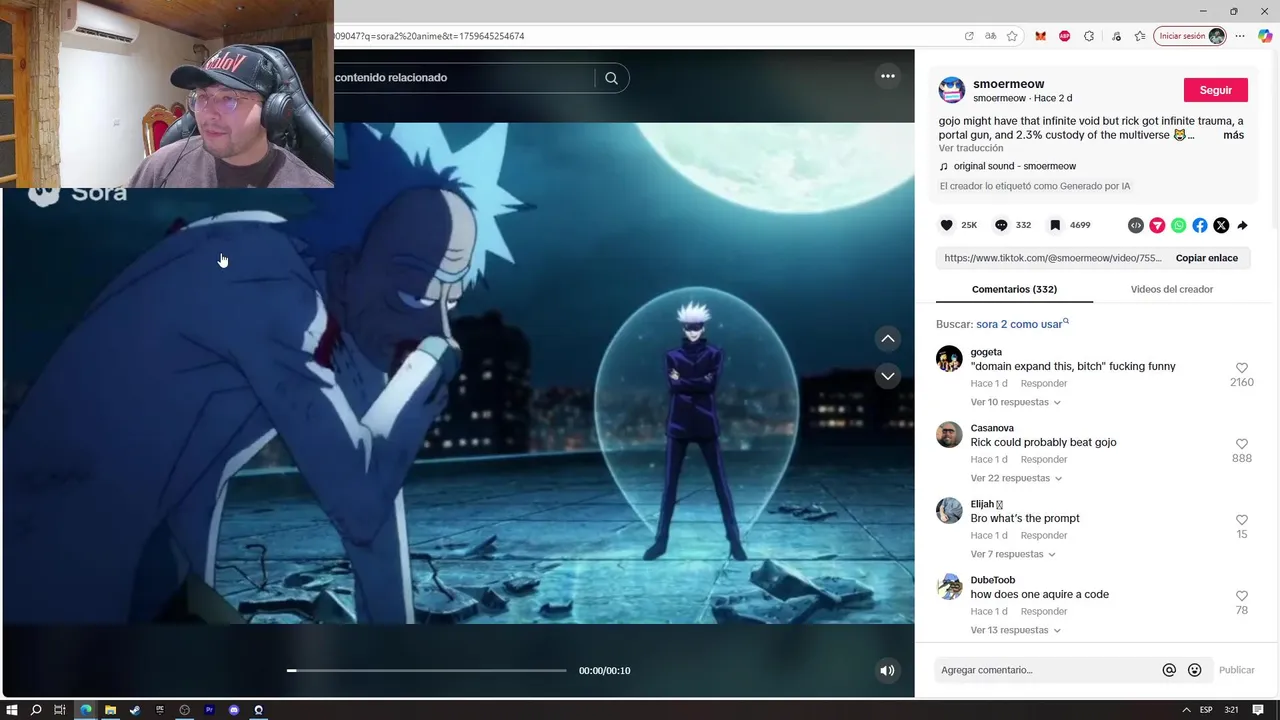This screenshot has height=720, width=1280.
Task: Click the embed code share icon
Action: pos(1135,226)
